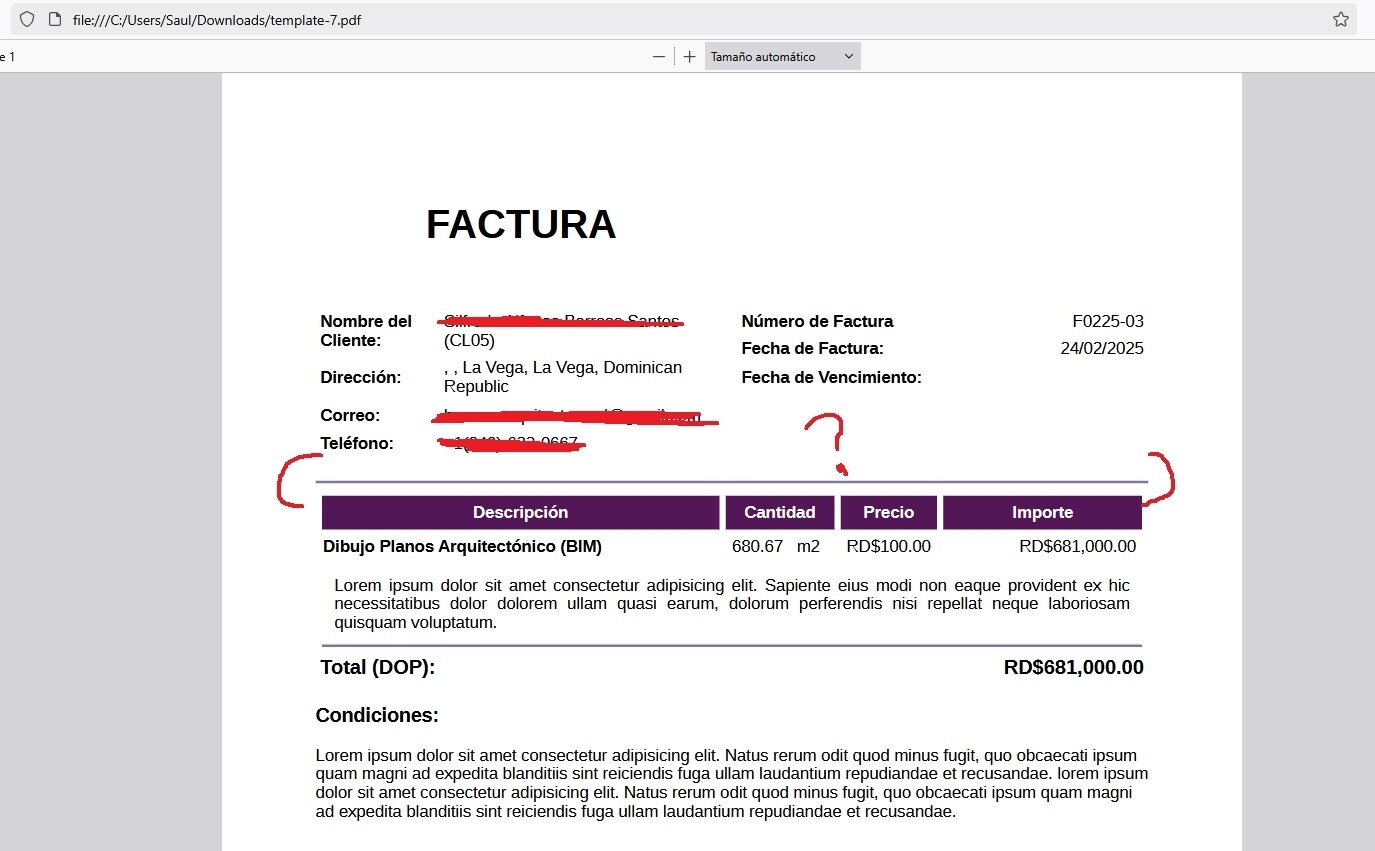1375x851 pixels.
Task: Click the Nombre del Cliente label
Action: pos(366,331)
